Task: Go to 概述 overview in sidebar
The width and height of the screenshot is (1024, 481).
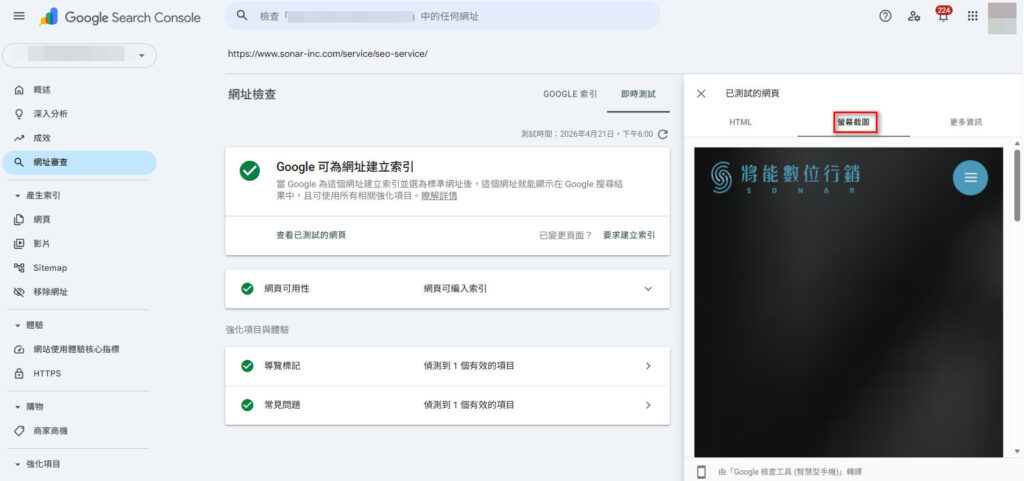Action: click(x=79, y=90)
